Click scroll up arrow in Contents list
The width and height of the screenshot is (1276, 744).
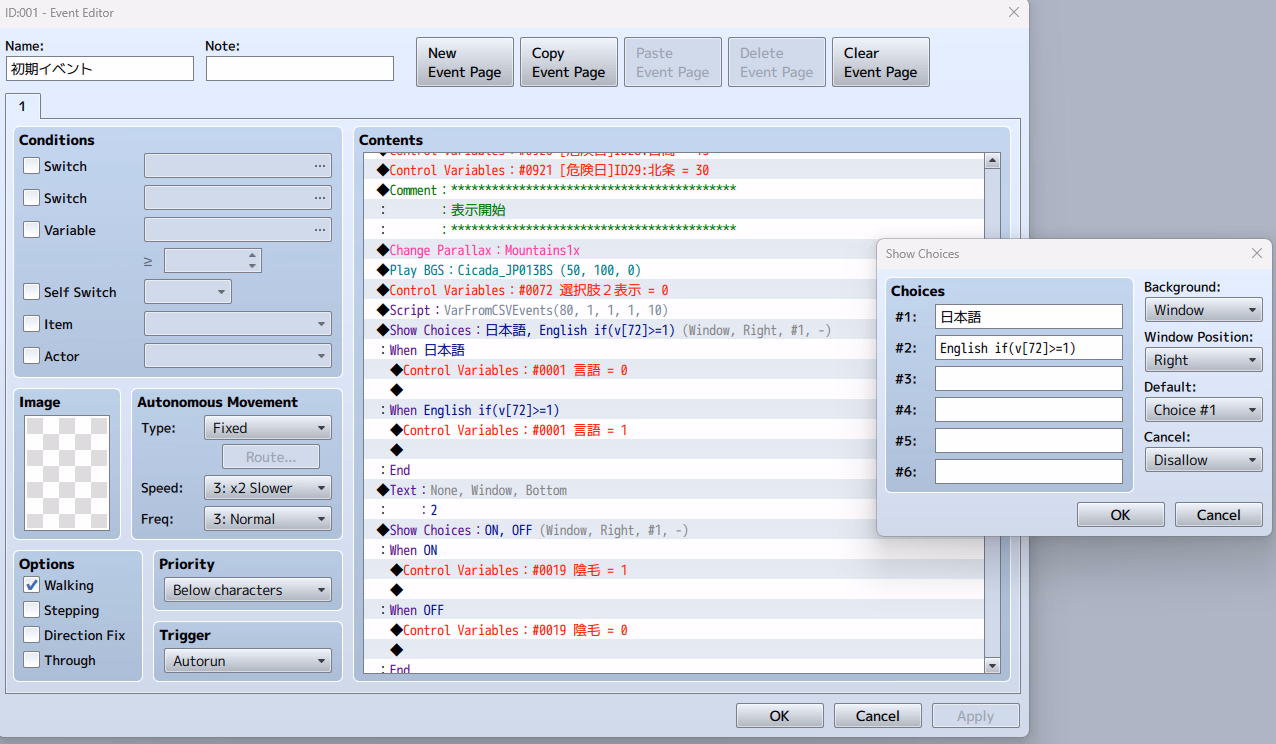pyautogui.click(x=992, y=160)
